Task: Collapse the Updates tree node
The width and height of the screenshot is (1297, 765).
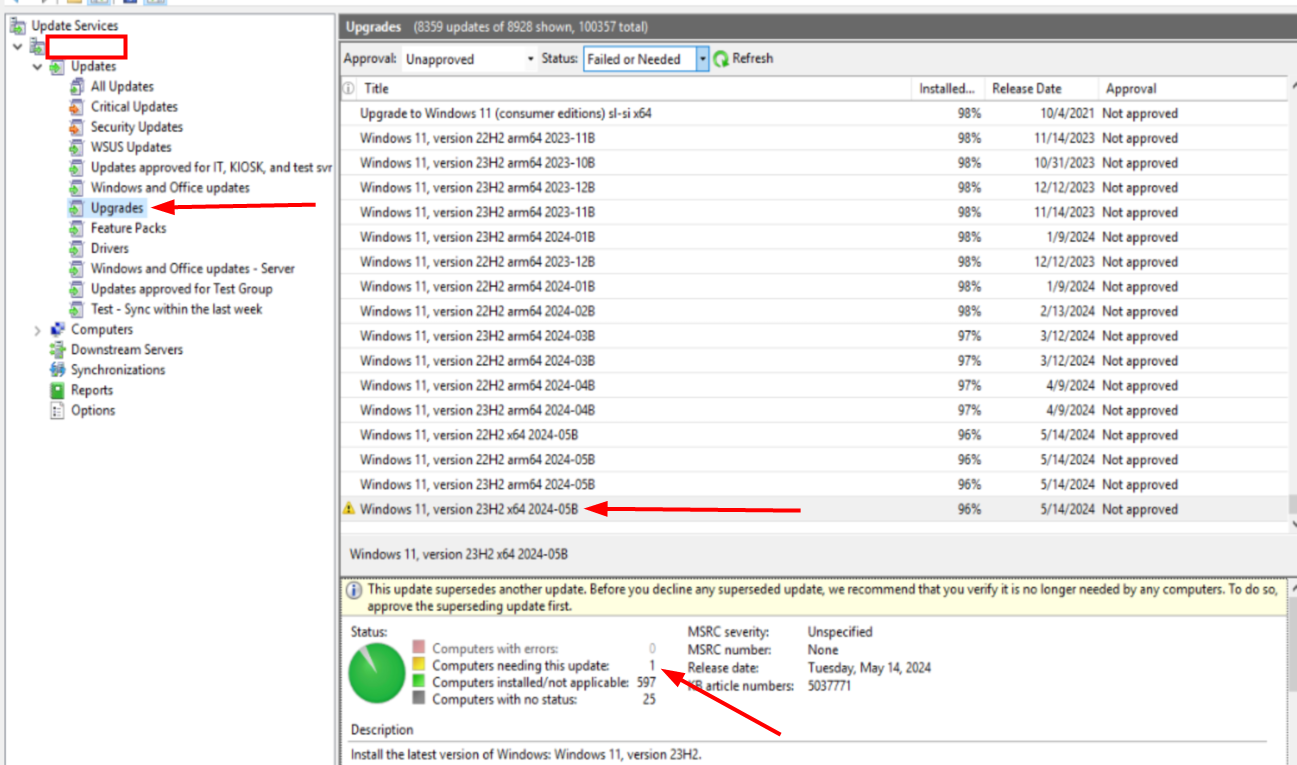Action: (x=38, y=66)
